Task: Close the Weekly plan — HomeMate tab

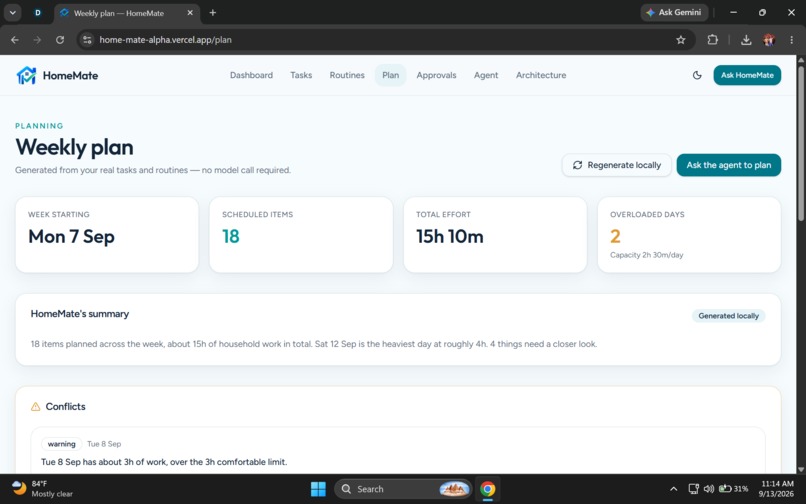Action: [x=190, y=13]
